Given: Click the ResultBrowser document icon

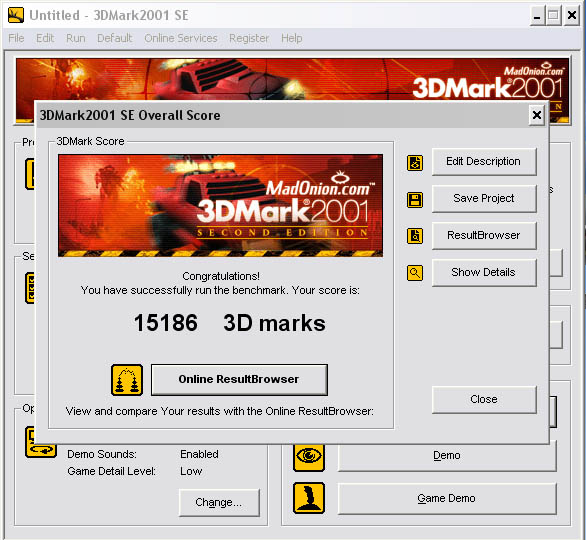Looking at the screenshot, I should (x=415, y=236).
